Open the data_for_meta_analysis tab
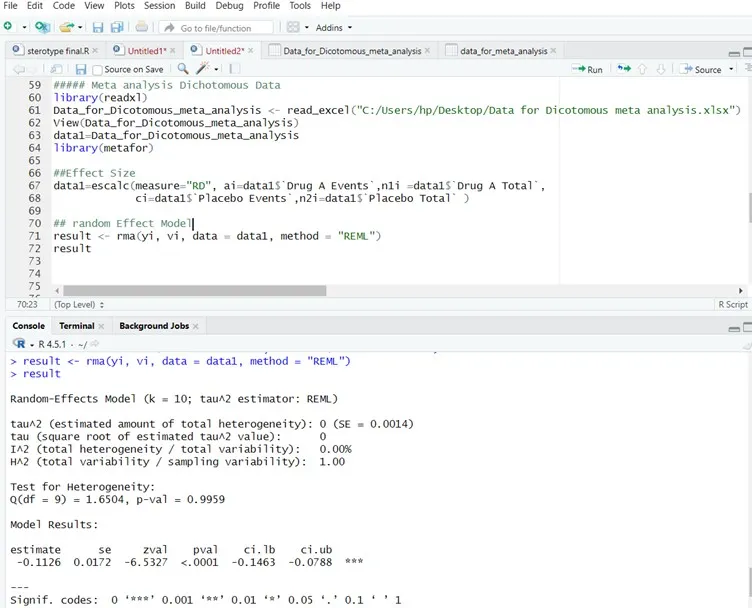This screenshot has width=752, height=608. (500, 51)
